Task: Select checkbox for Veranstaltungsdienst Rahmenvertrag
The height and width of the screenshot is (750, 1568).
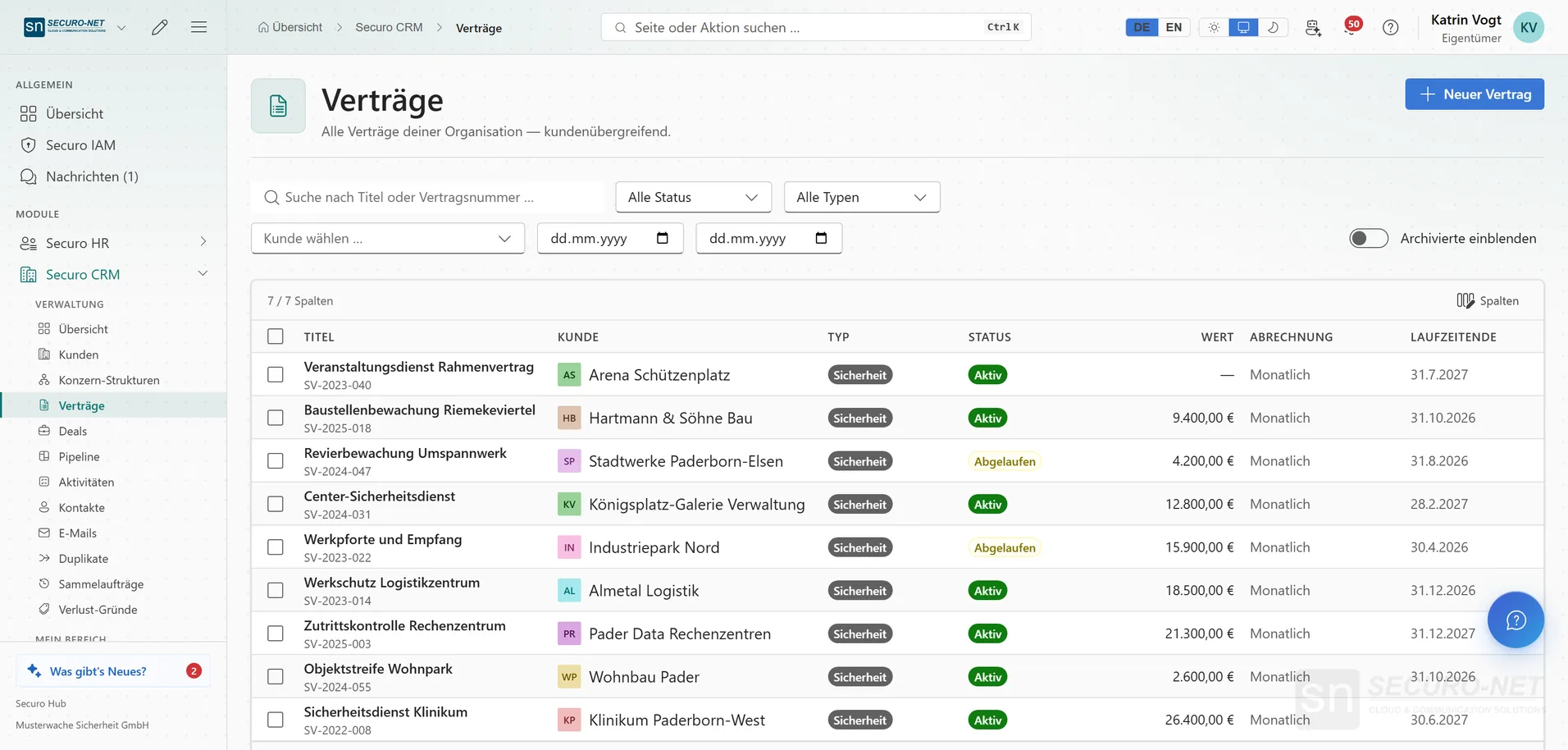Action: click(x=276, y=375)
